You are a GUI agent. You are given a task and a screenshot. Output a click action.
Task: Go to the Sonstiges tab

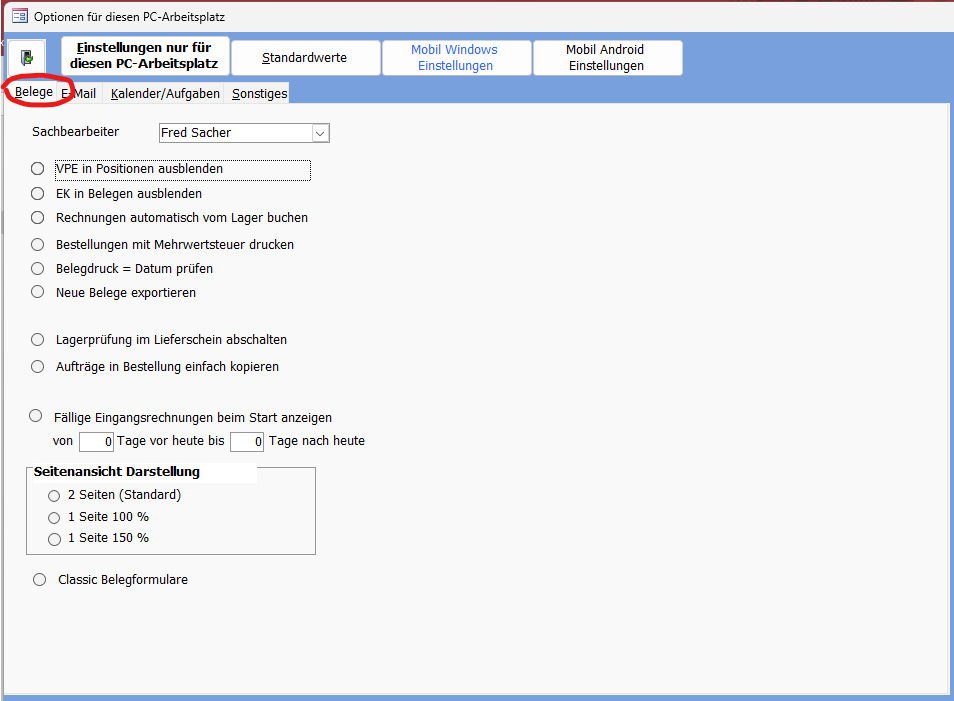[259, 93]
